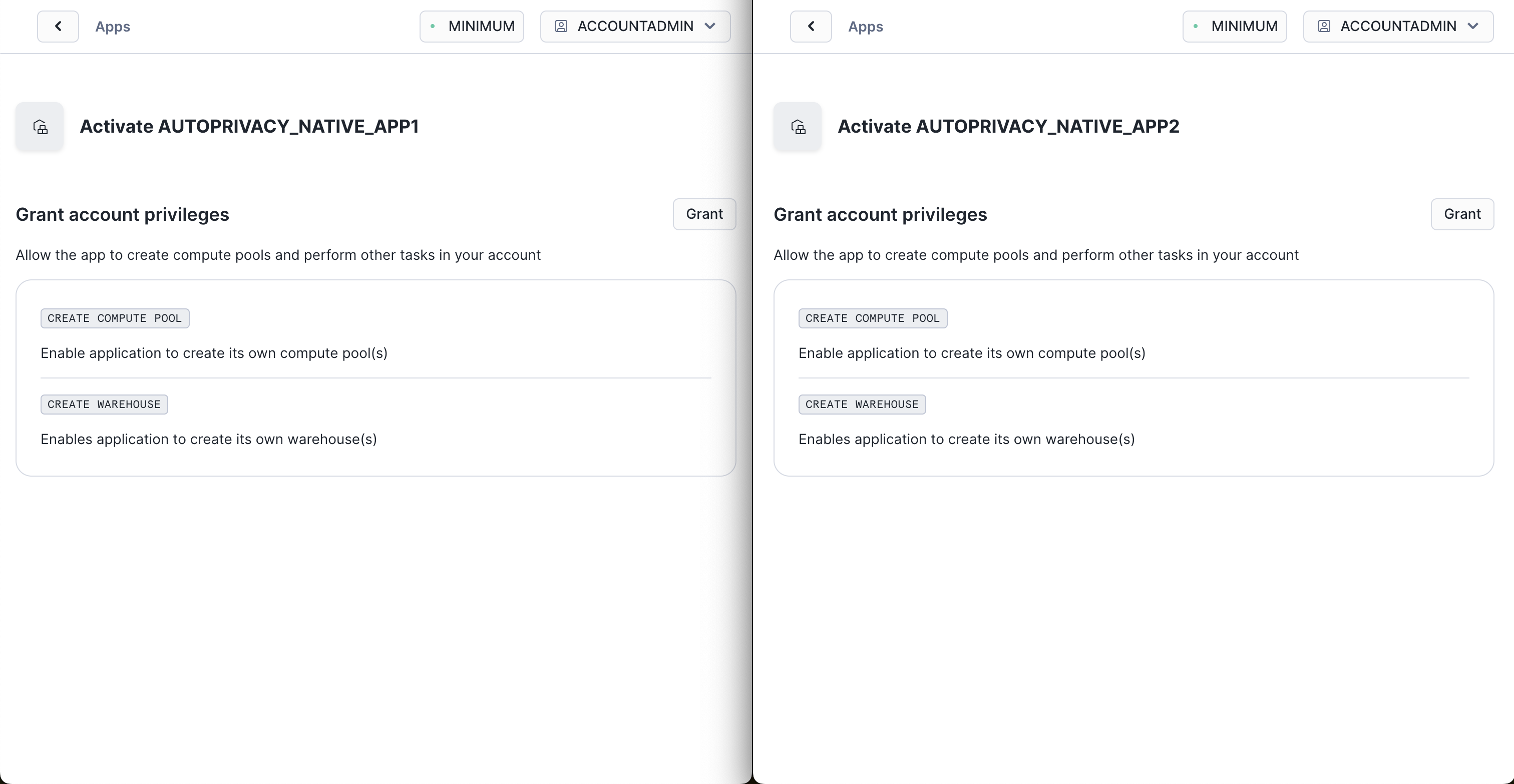Click AUTOPRIVACY_NATIVE_APP2 app icon

tap(798, 127)
